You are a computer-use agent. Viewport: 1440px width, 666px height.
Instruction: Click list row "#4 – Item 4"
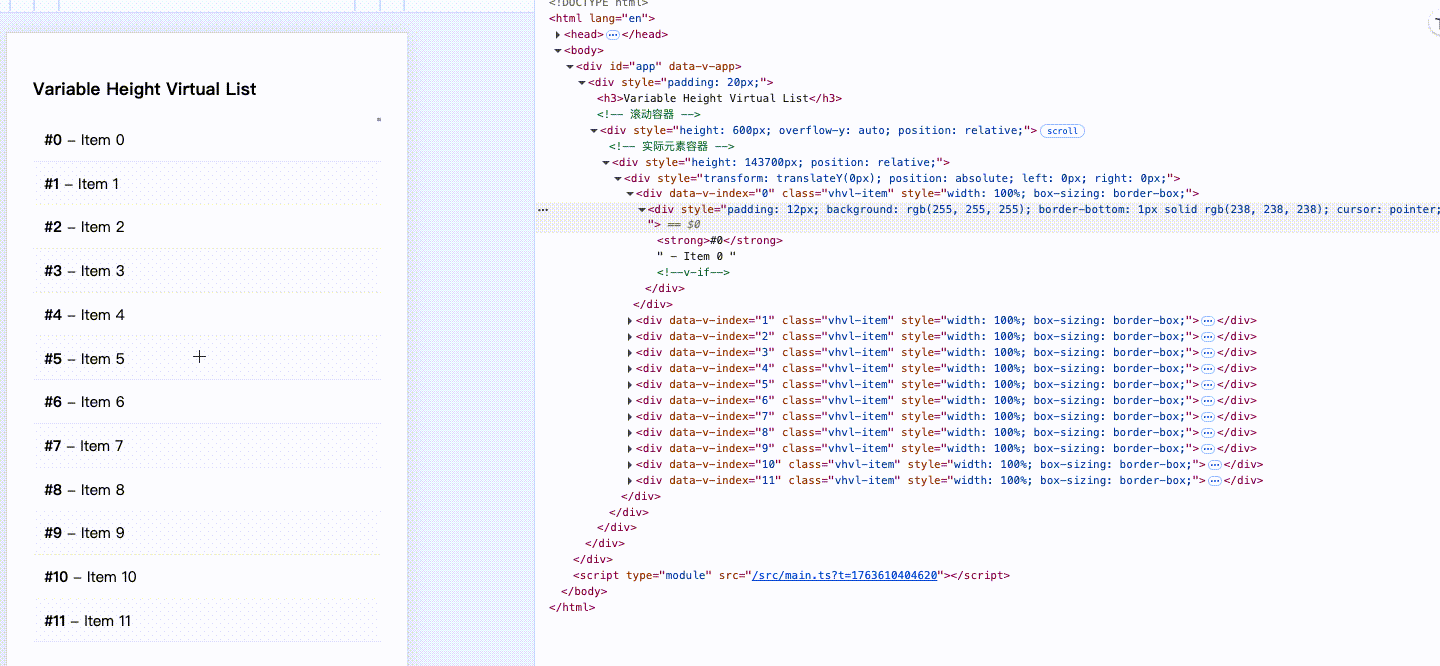click(207, 315)
